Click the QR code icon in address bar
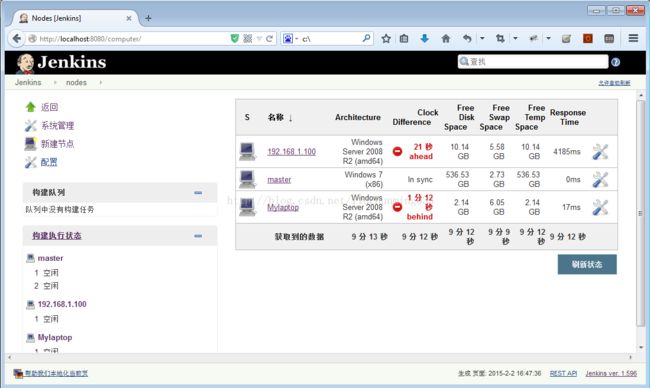 click(x=247, y=39)
